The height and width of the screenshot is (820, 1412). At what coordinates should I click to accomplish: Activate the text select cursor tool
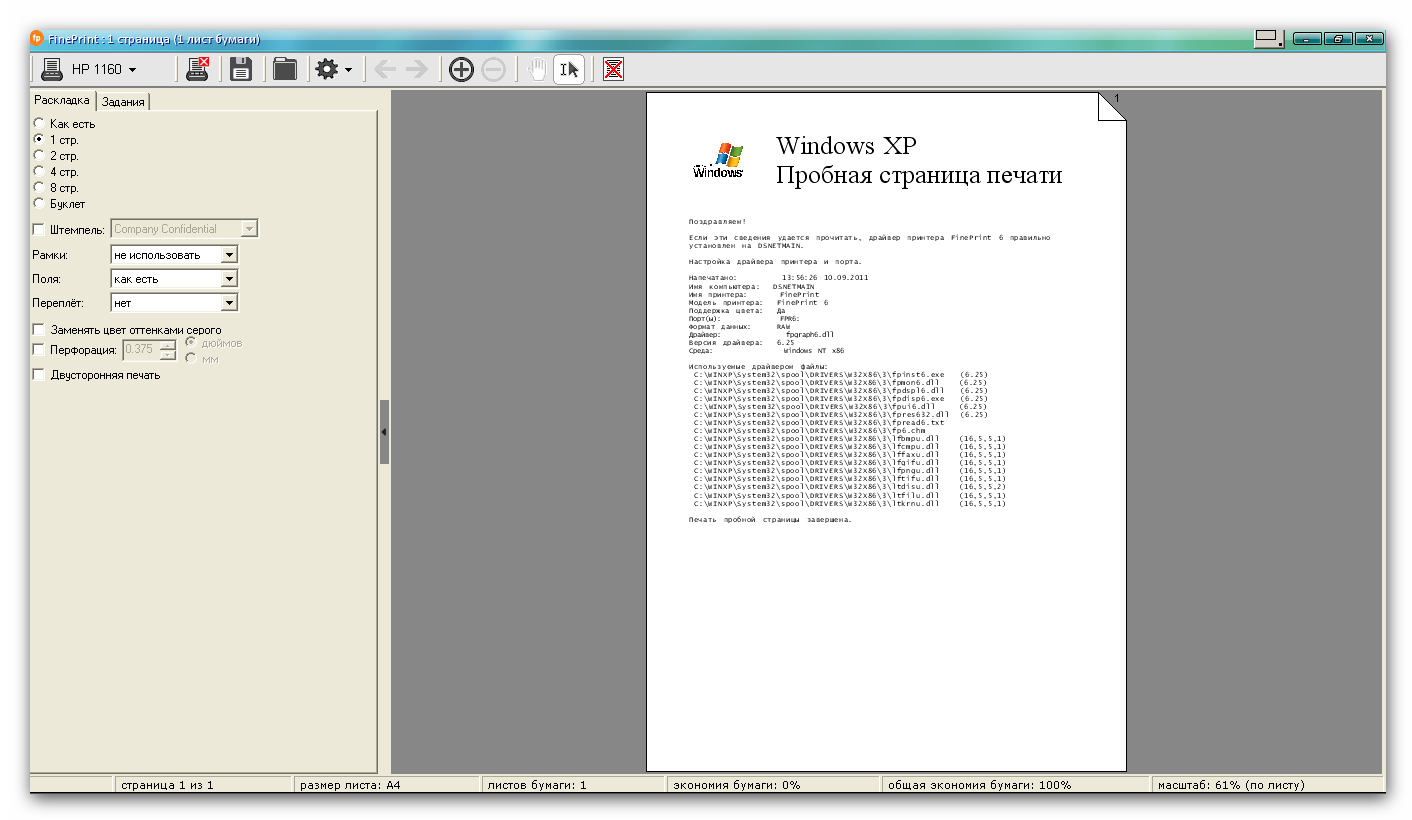point(569,69)
